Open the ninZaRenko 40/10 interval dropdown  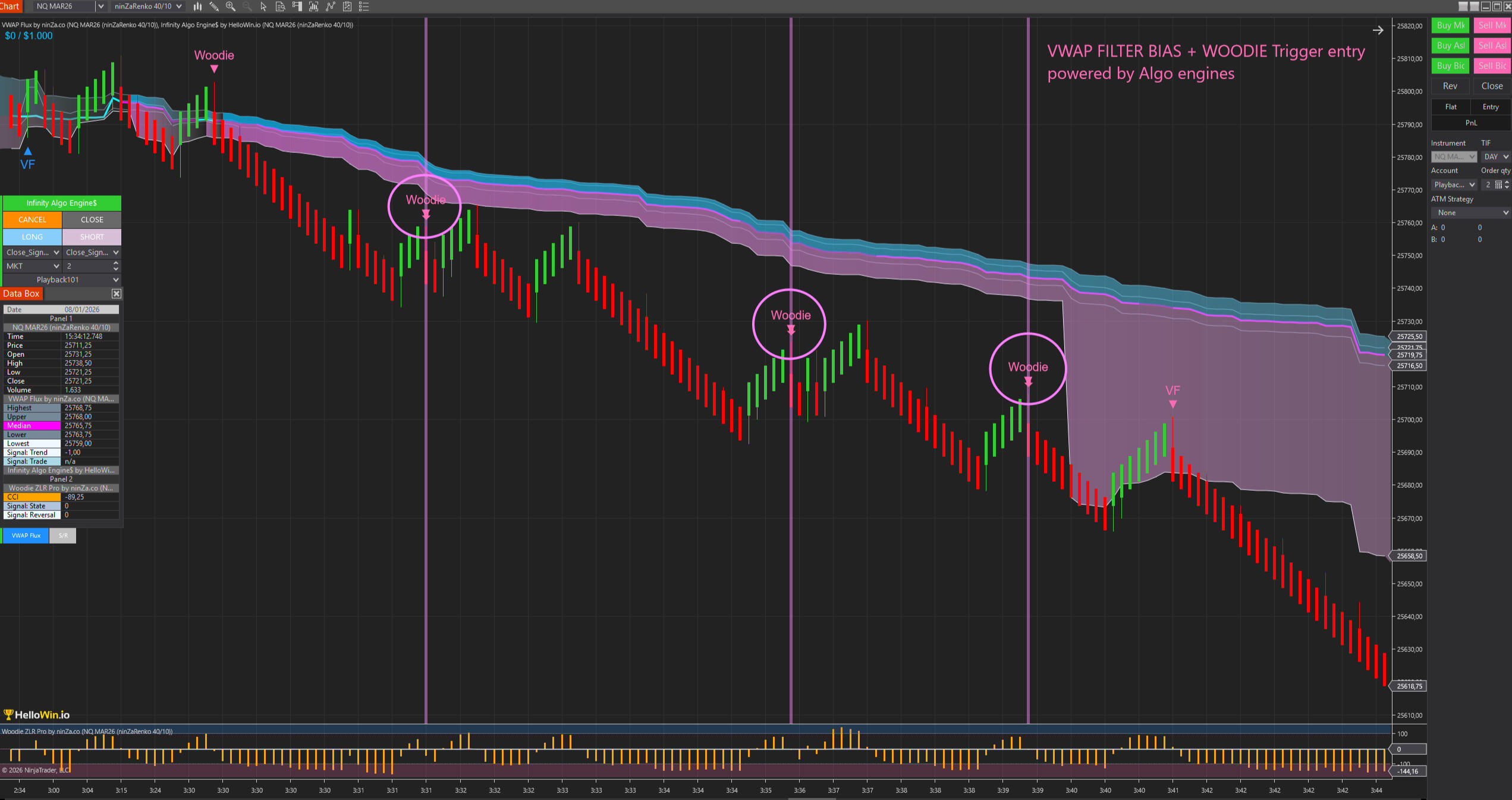[179, 7]
